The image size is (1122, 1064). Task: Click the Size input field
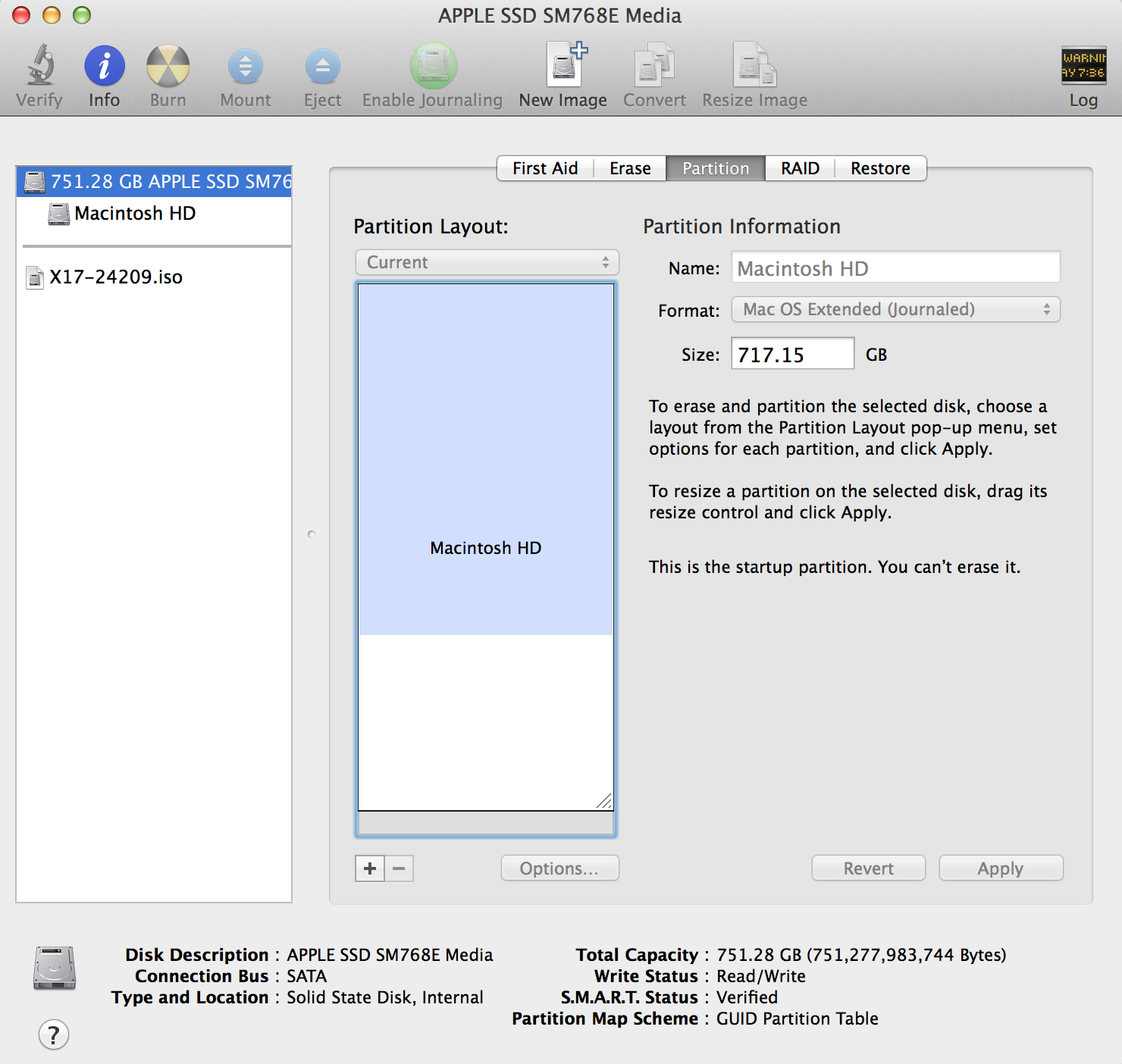[792, 354]
